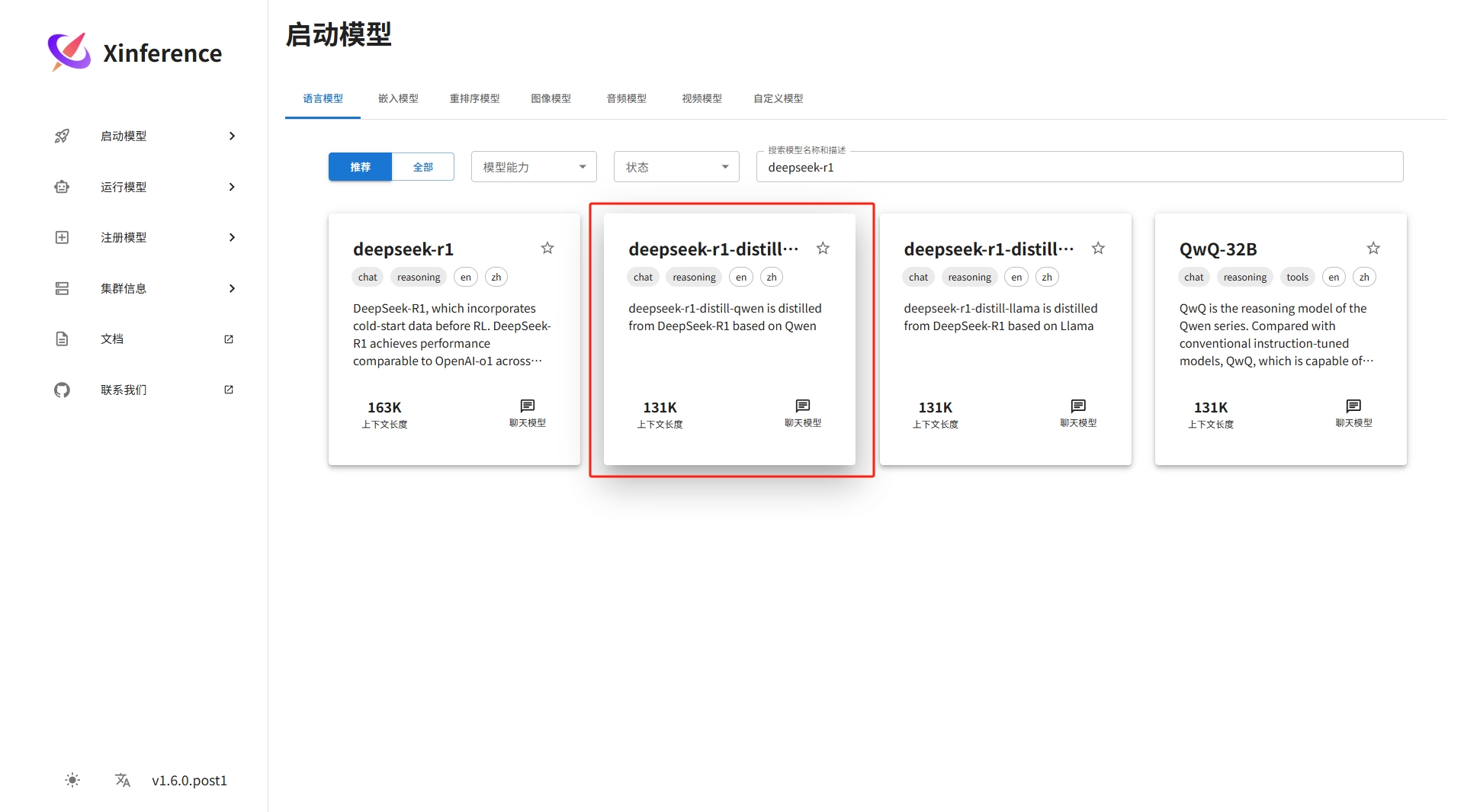Switch to the 图像模型 tab
This screenshot has width=1464, height=812.
click(x=551, y=98)
